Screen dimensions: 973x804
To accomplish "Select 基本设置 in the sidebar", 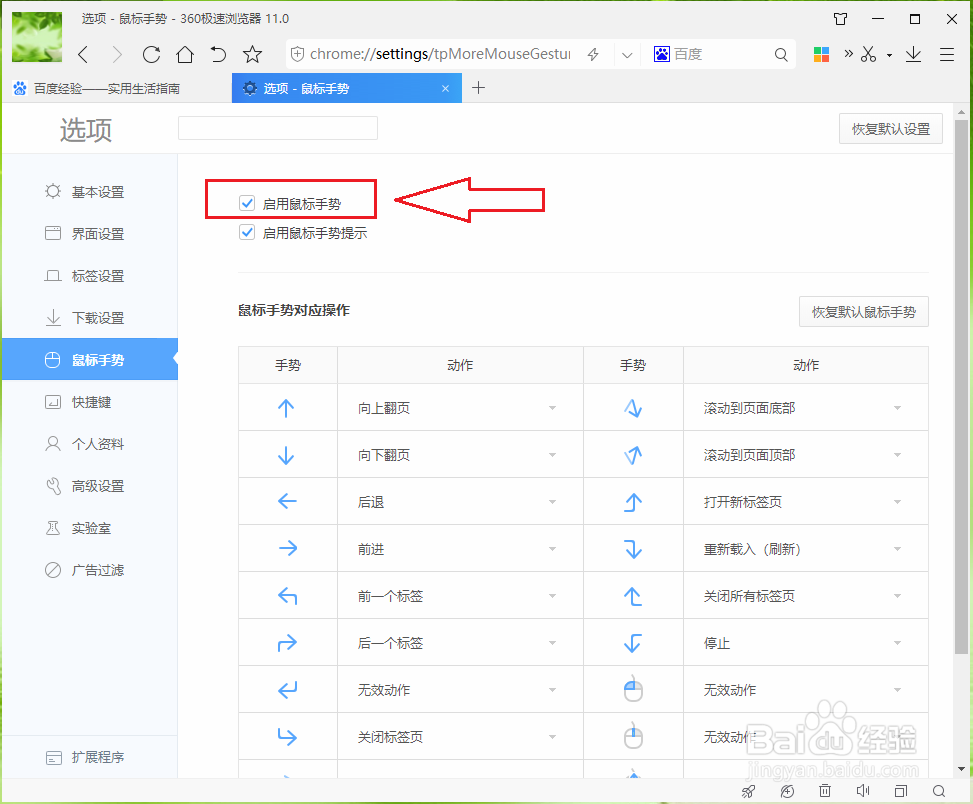I will [100, 192].
